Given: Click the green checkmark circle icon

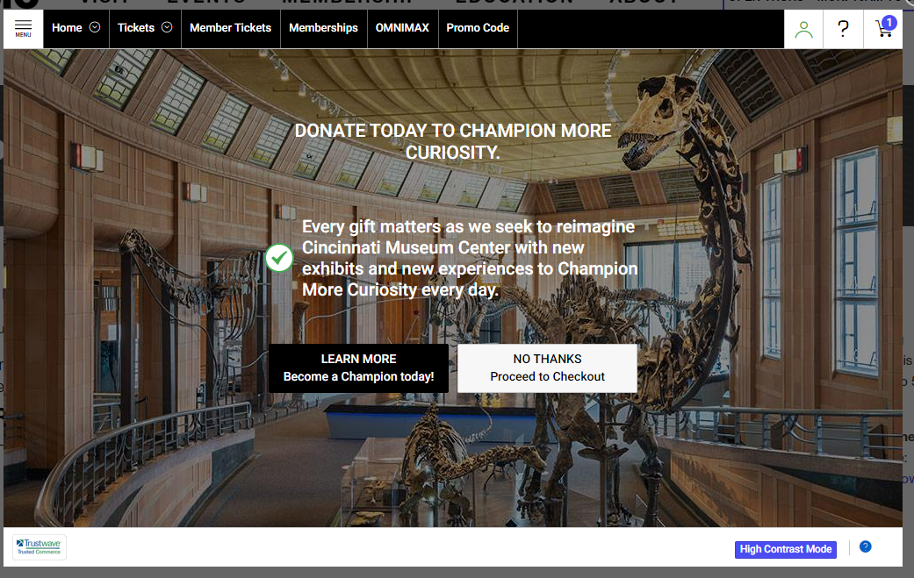Looking at the screenshot, I should point(279,258).
